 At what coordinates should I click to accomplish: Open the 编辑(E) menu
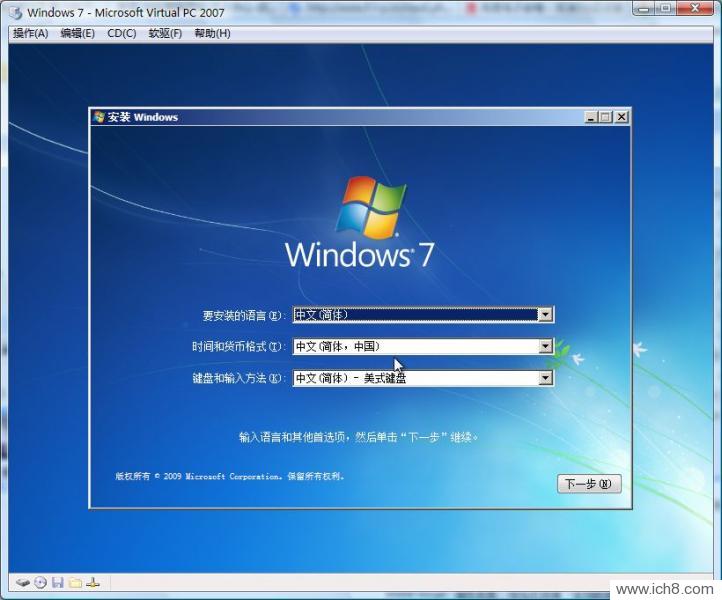(77, 33)
